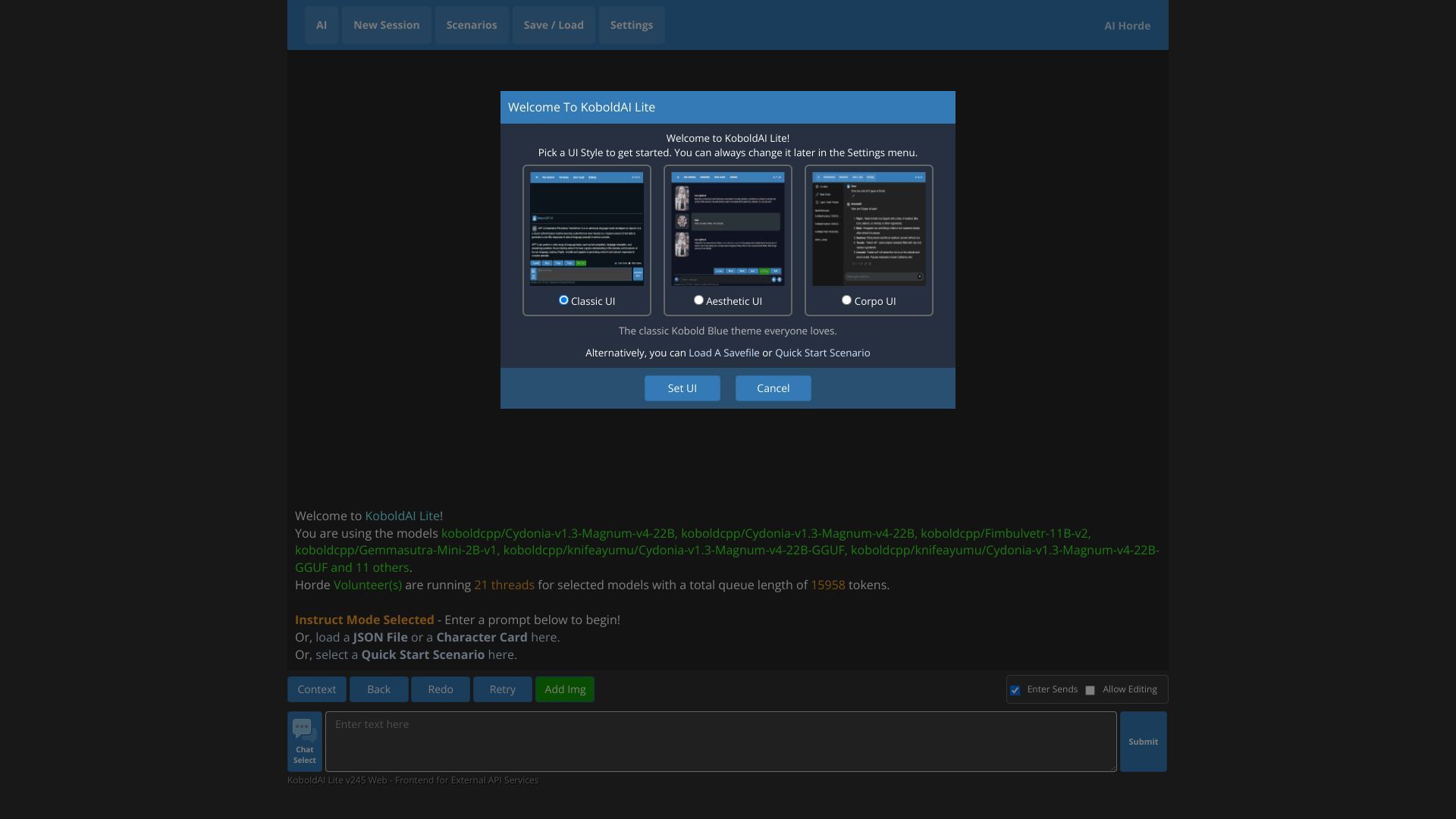This screenshot has height=819, width=1456.
Task: Toggle the Enter Sends checkbox
Action: click(x=1015, y=690)
